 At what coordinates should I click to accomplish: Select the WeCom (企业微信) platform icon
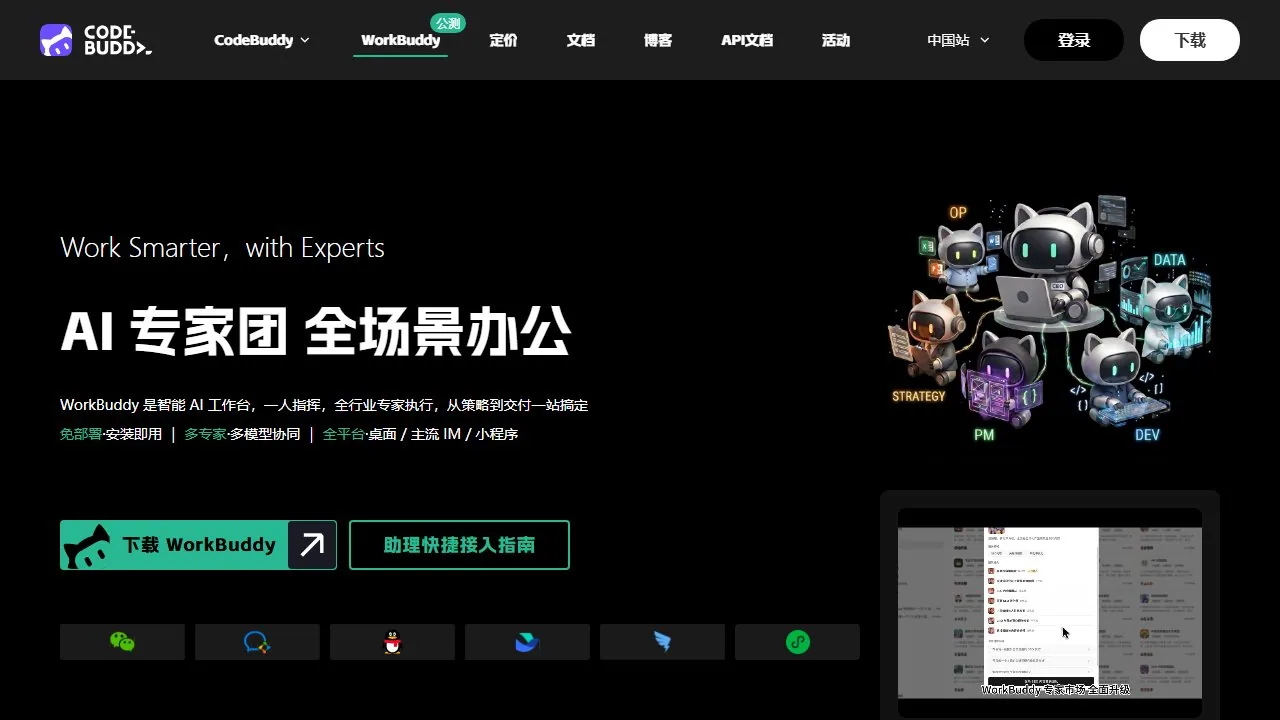[x=257, y=642]
